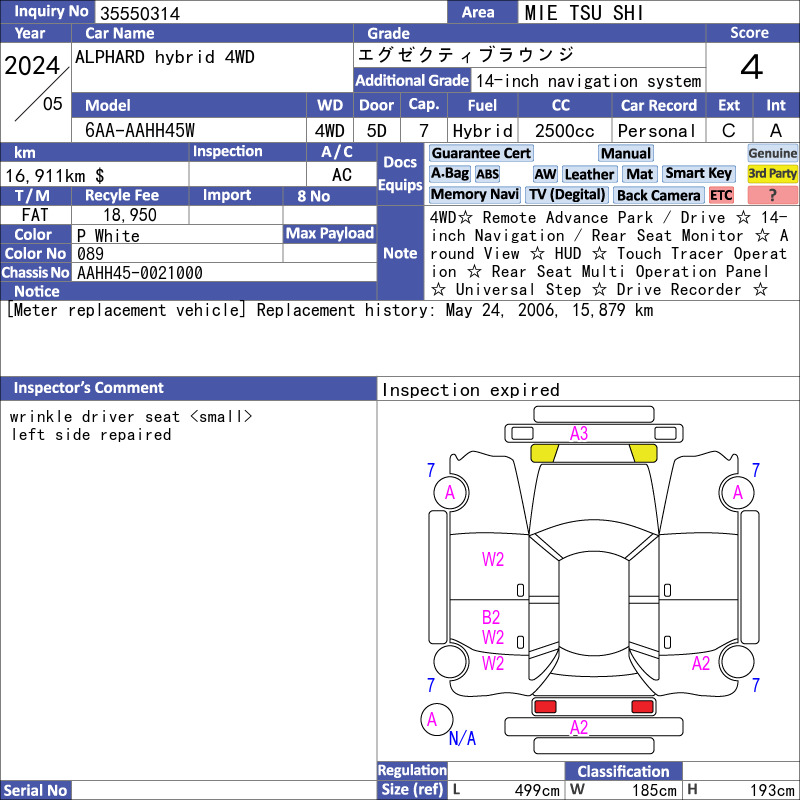Select the Memory Navi badge

[x=474, y=194]
